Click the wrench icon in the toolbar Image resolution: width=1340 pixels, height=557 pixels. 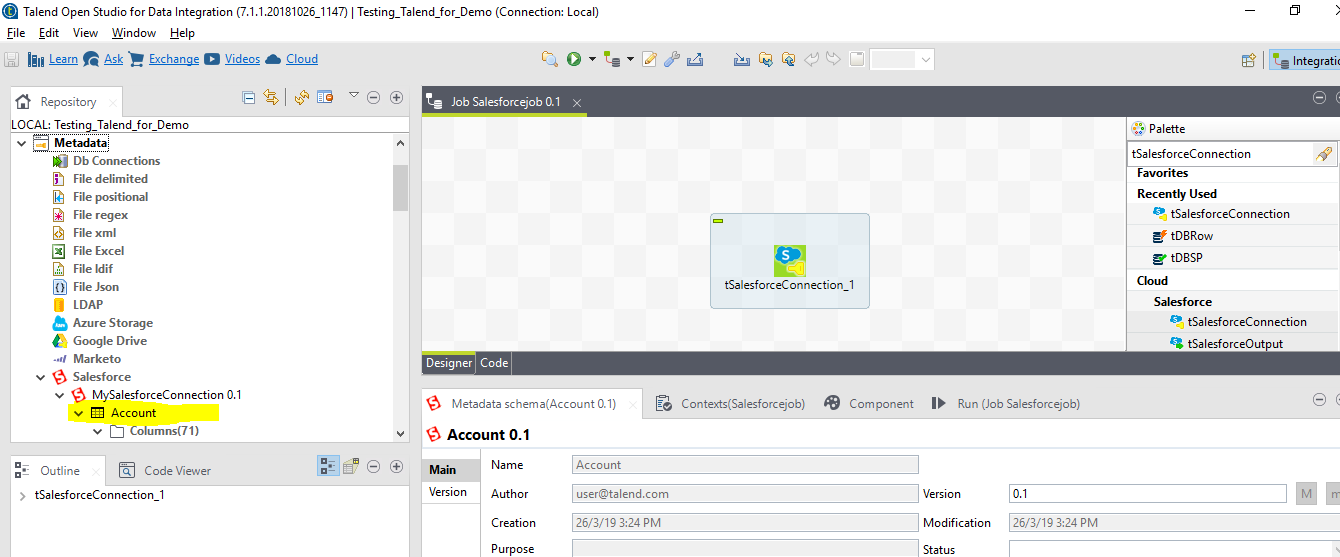click(x=672, y=59)
